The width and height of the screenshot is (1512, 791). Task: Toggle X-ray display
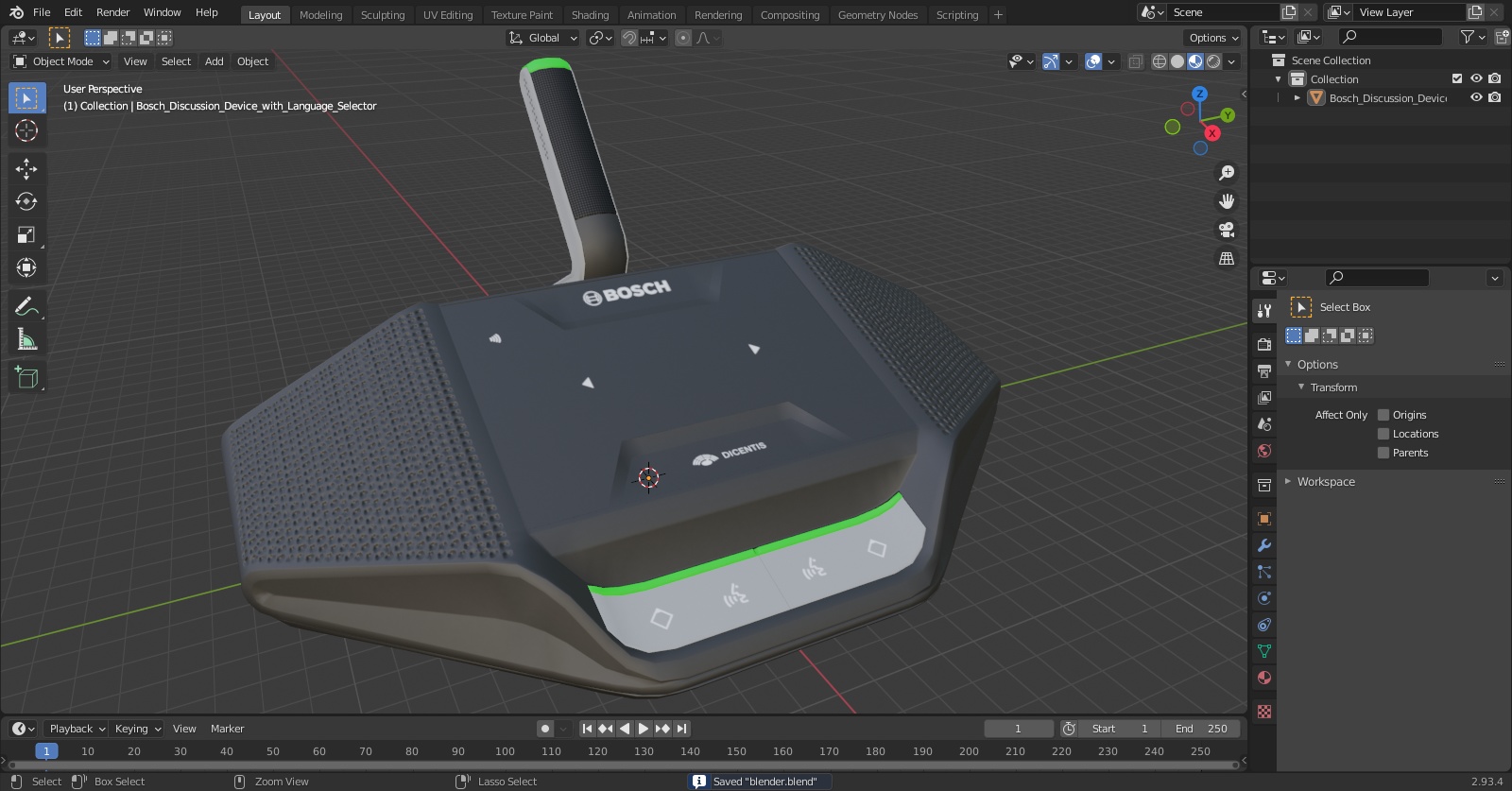click(1136, 61)
